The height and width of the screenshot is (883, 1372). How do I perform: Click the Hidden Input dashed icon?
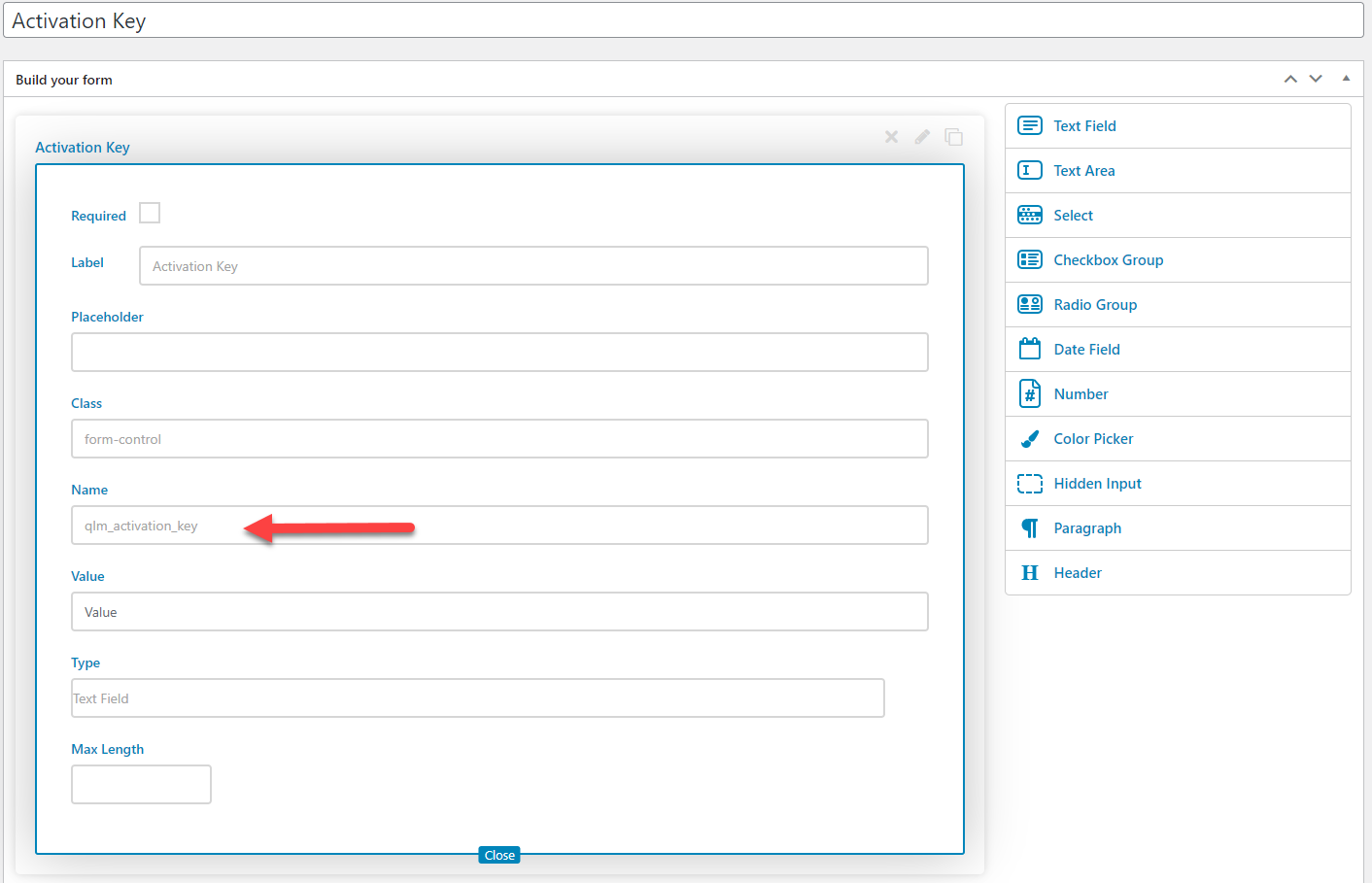pos(1030,483)
